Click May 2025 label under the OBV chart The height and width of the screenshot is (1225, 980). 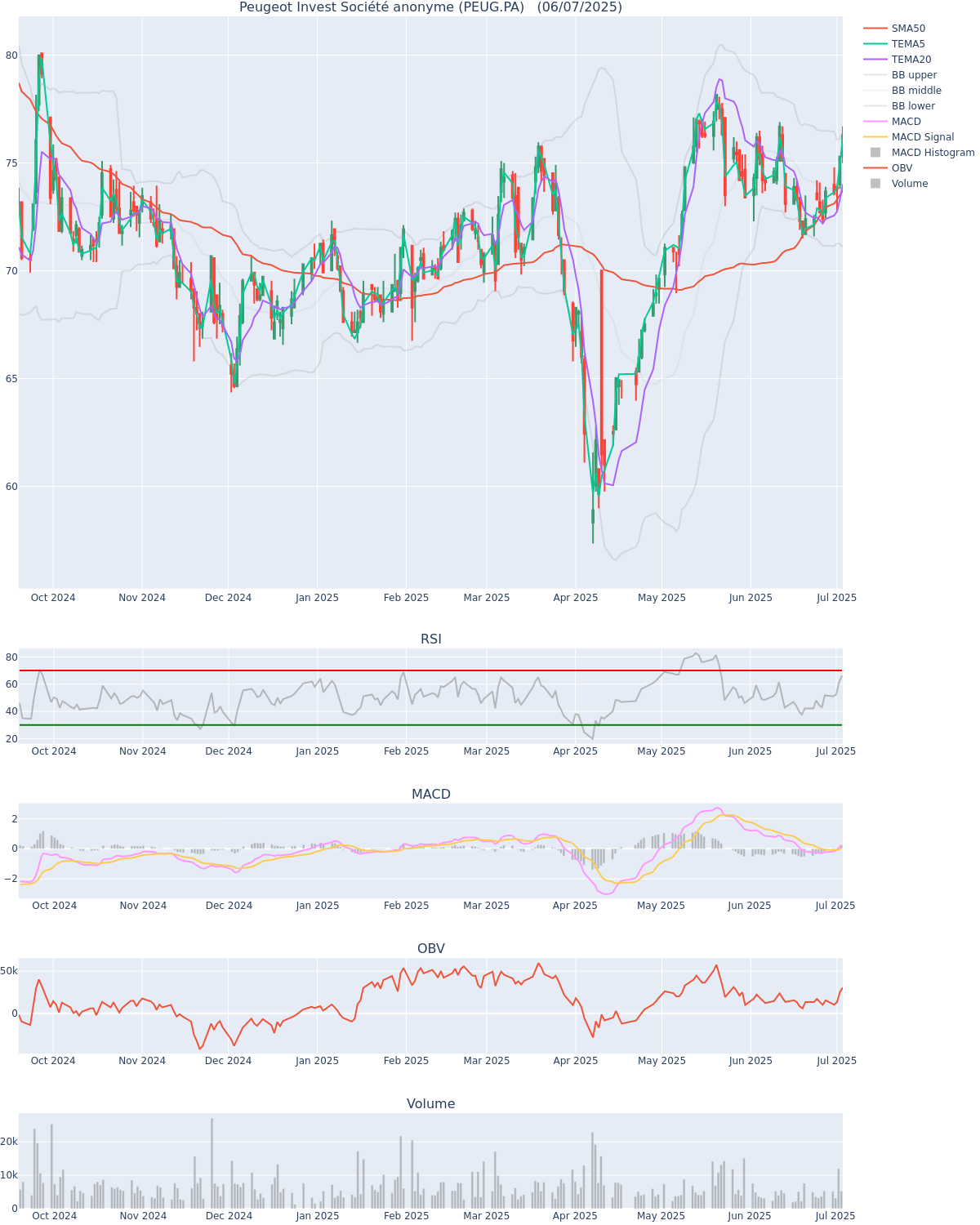pos(661,1061)
